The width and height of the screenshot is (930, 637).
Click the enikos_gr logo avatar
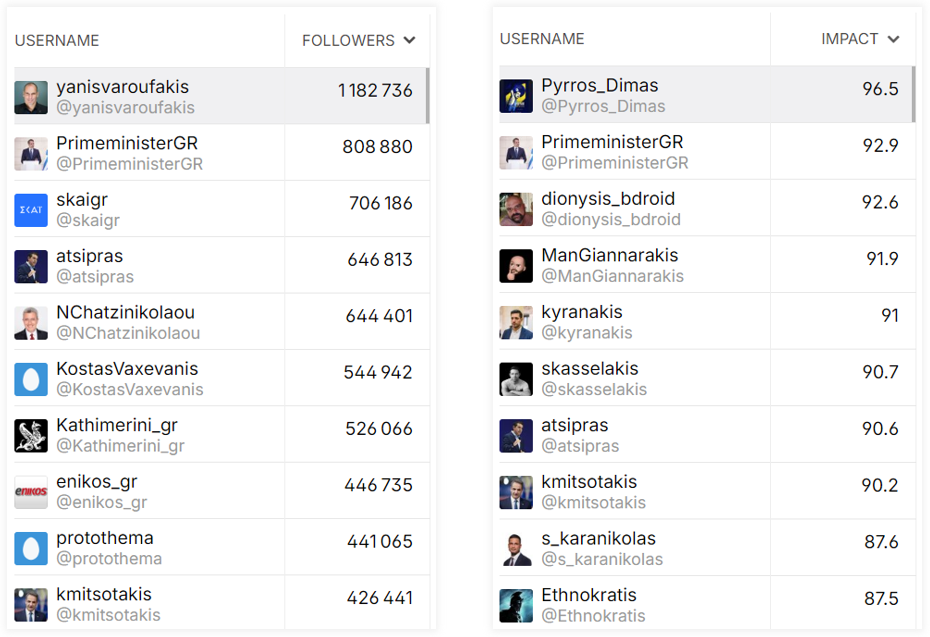tap(31, 492)
